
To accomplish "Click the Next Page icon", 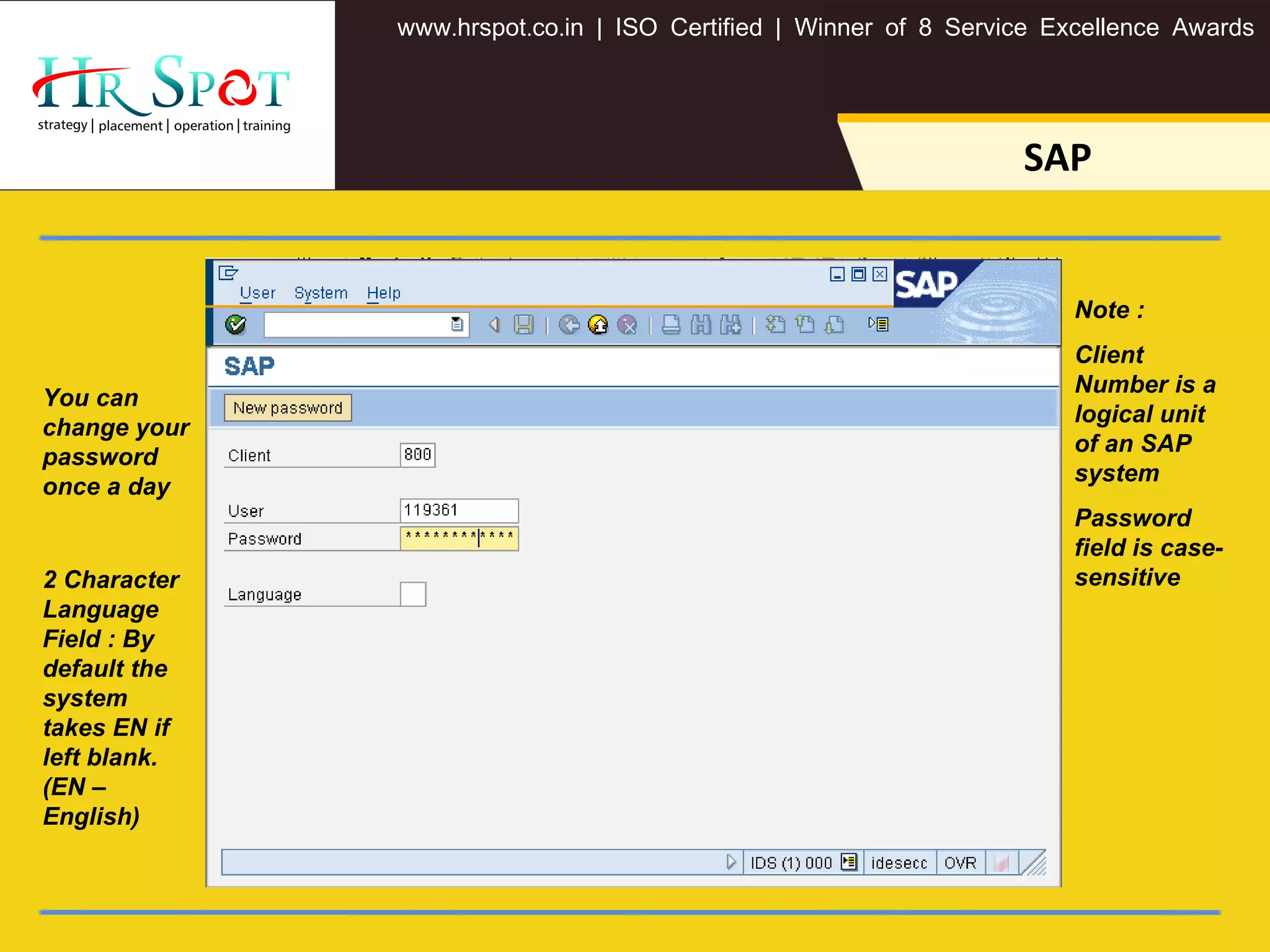I will pos(835,324).
